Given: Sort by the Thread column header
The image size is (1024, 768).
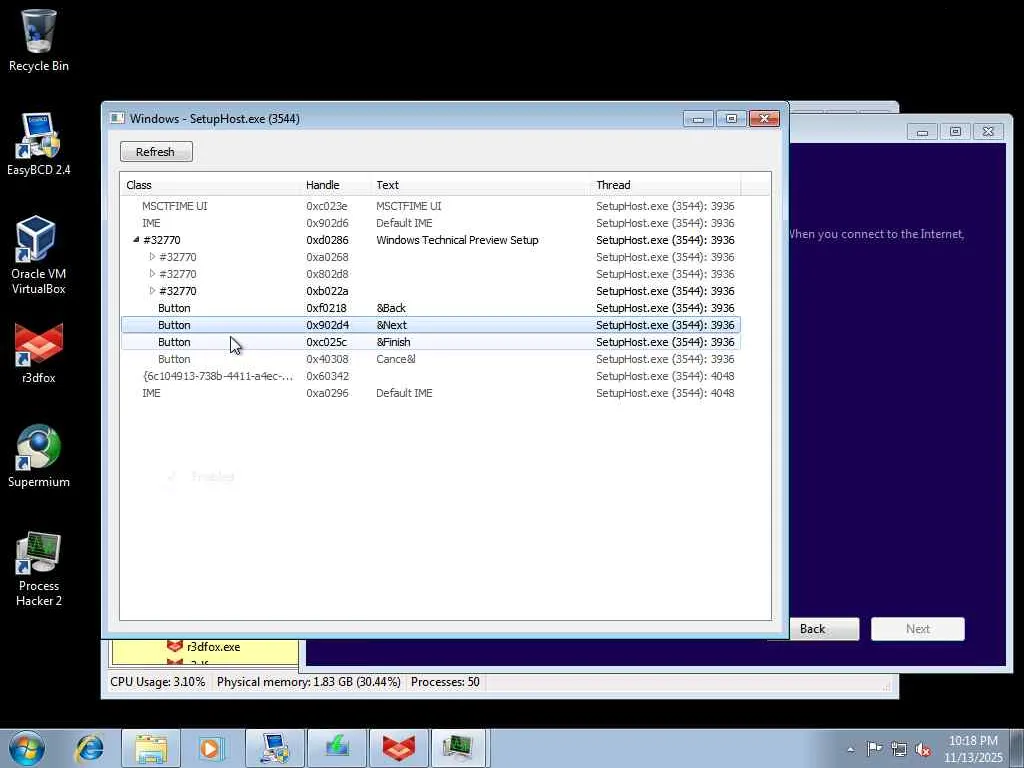Looking at the screenshot, I should pyautogui.click(x=666, y=185).
